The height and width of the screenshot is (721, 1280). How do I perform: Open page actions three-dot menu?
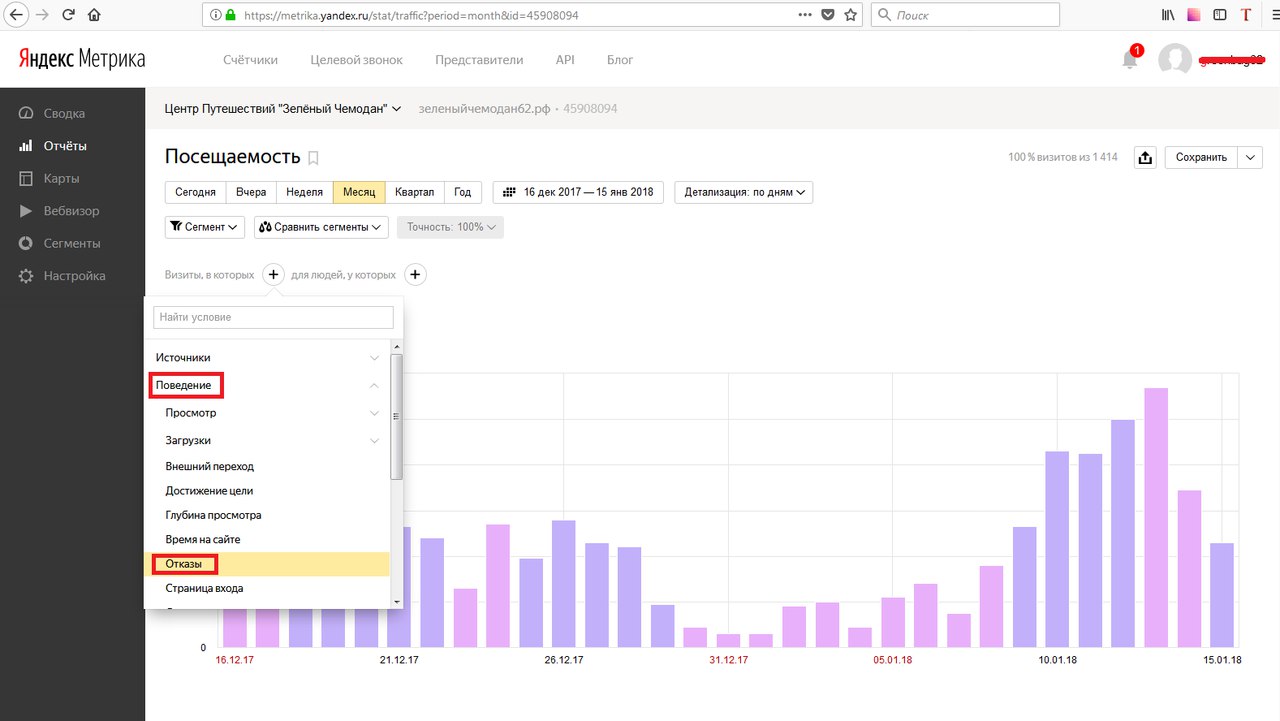tap(805, 15)
